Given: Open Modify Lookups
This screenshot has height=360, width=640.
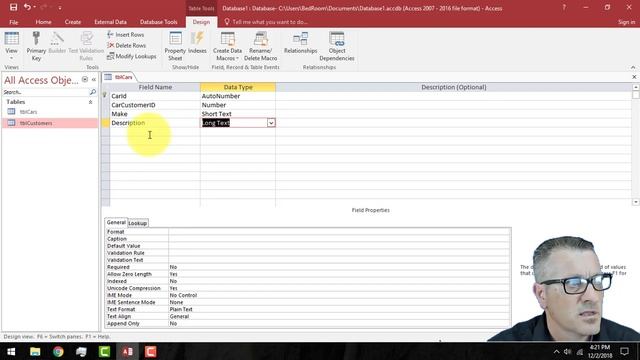Looking at the screenshot, I should [x=131, y=56].
